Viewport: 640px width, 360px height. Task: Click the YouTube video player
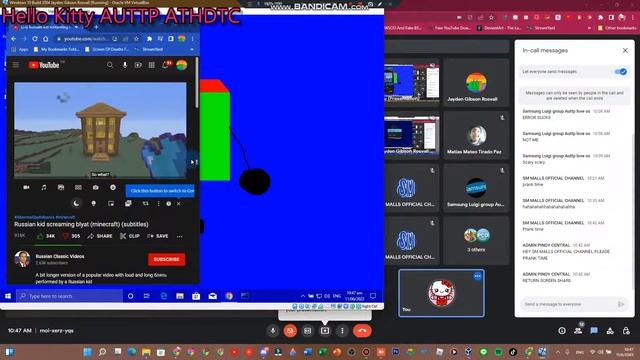click(x=100, y=131)
